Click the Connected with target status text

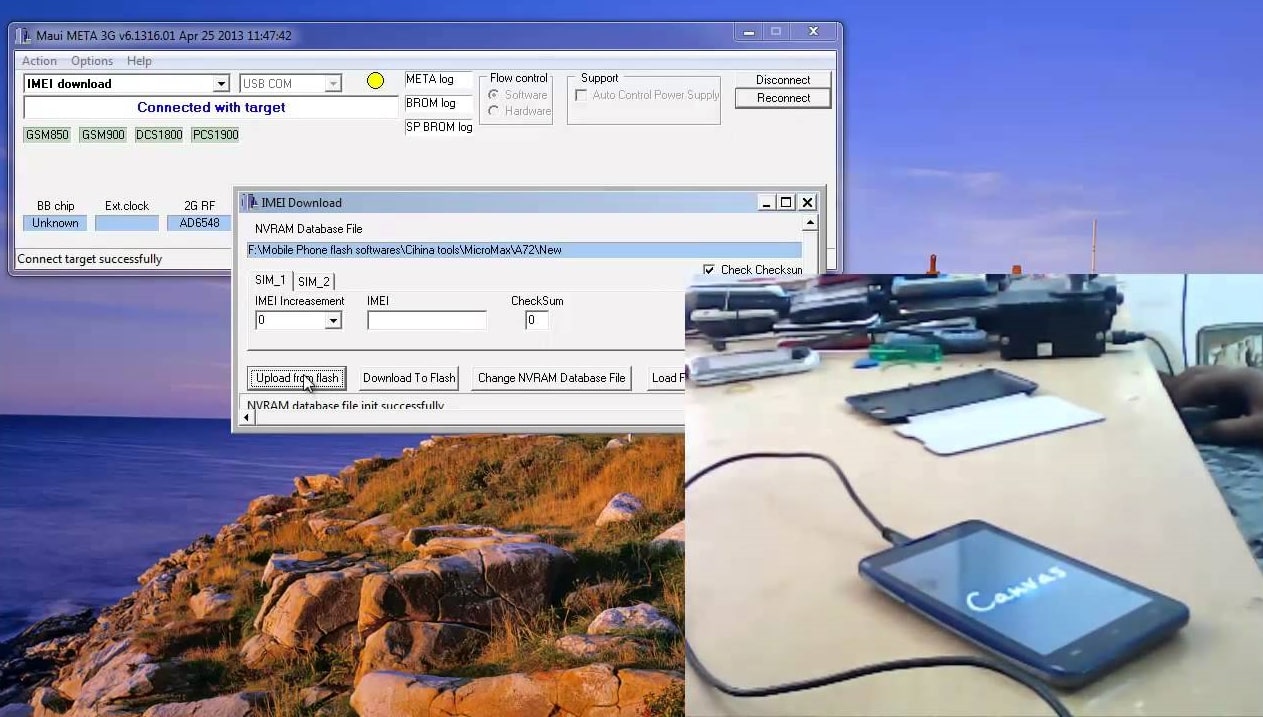(211, 107)
